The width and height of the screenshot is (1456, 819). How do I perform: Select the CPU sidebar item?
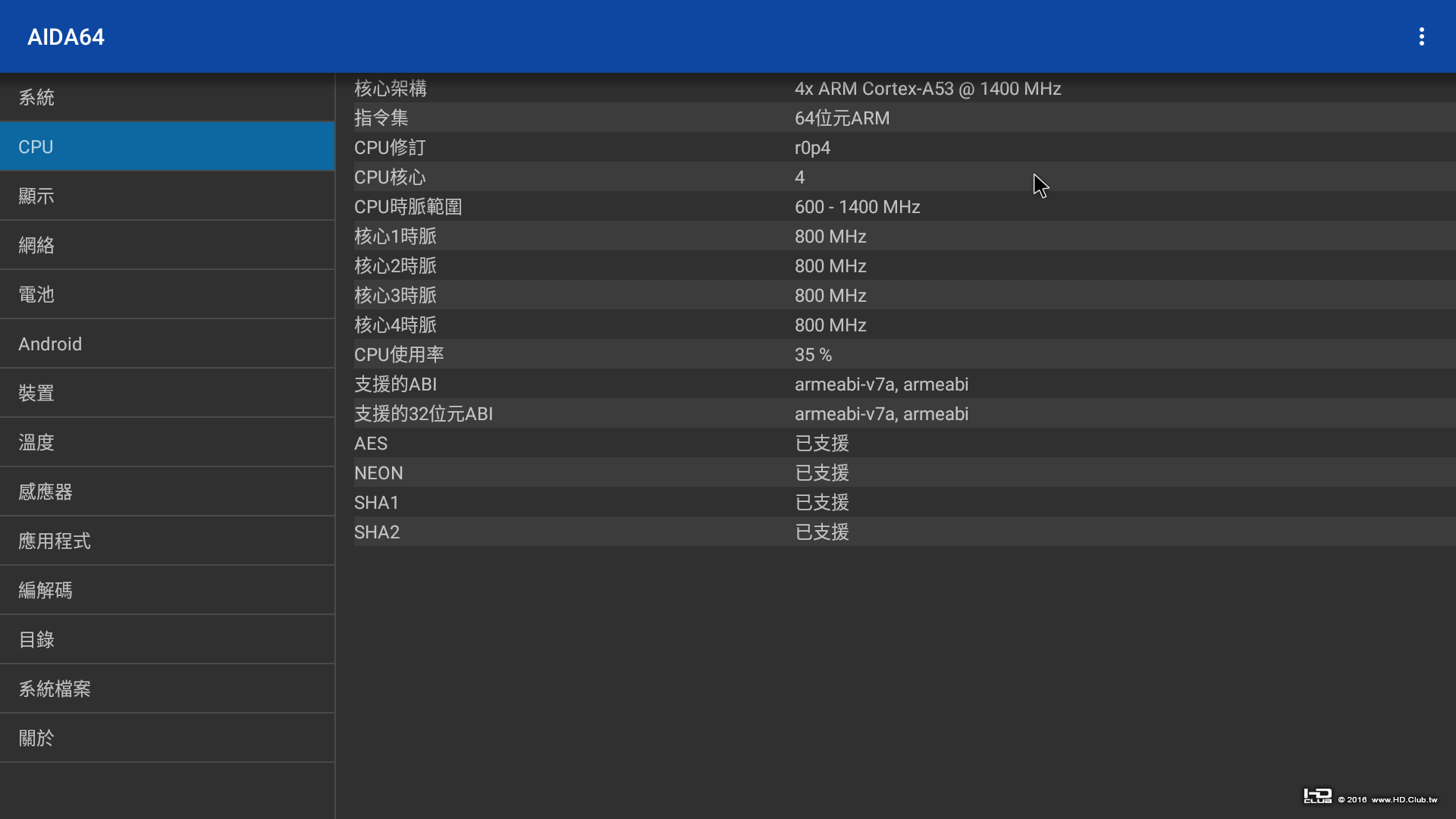167,147
